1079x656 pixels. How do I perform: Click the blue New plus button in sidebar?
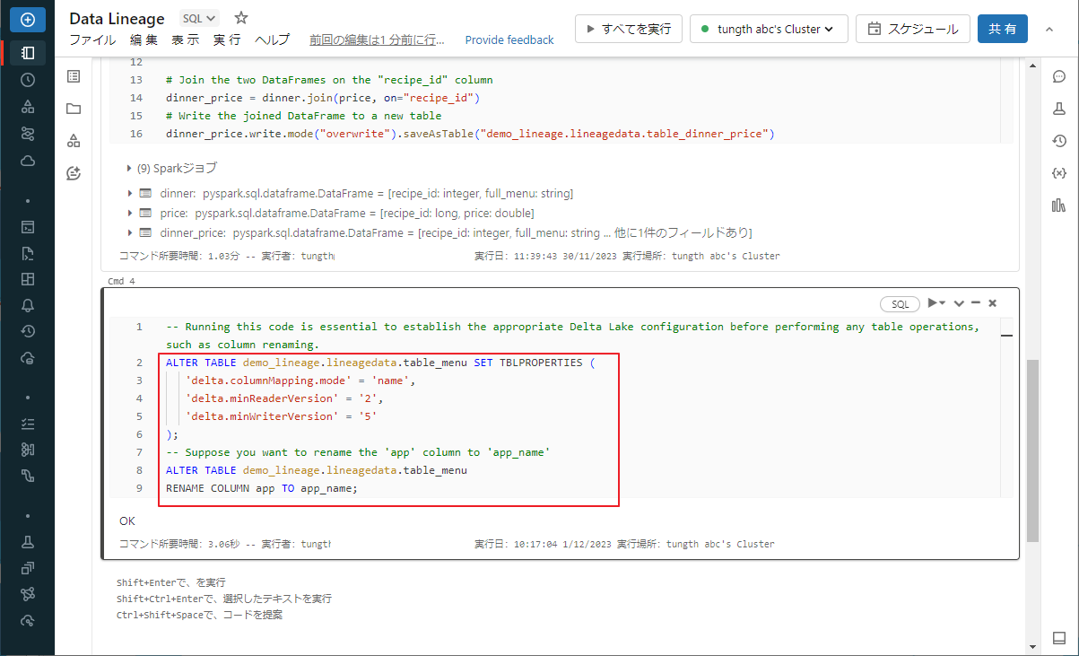[27, 19]
